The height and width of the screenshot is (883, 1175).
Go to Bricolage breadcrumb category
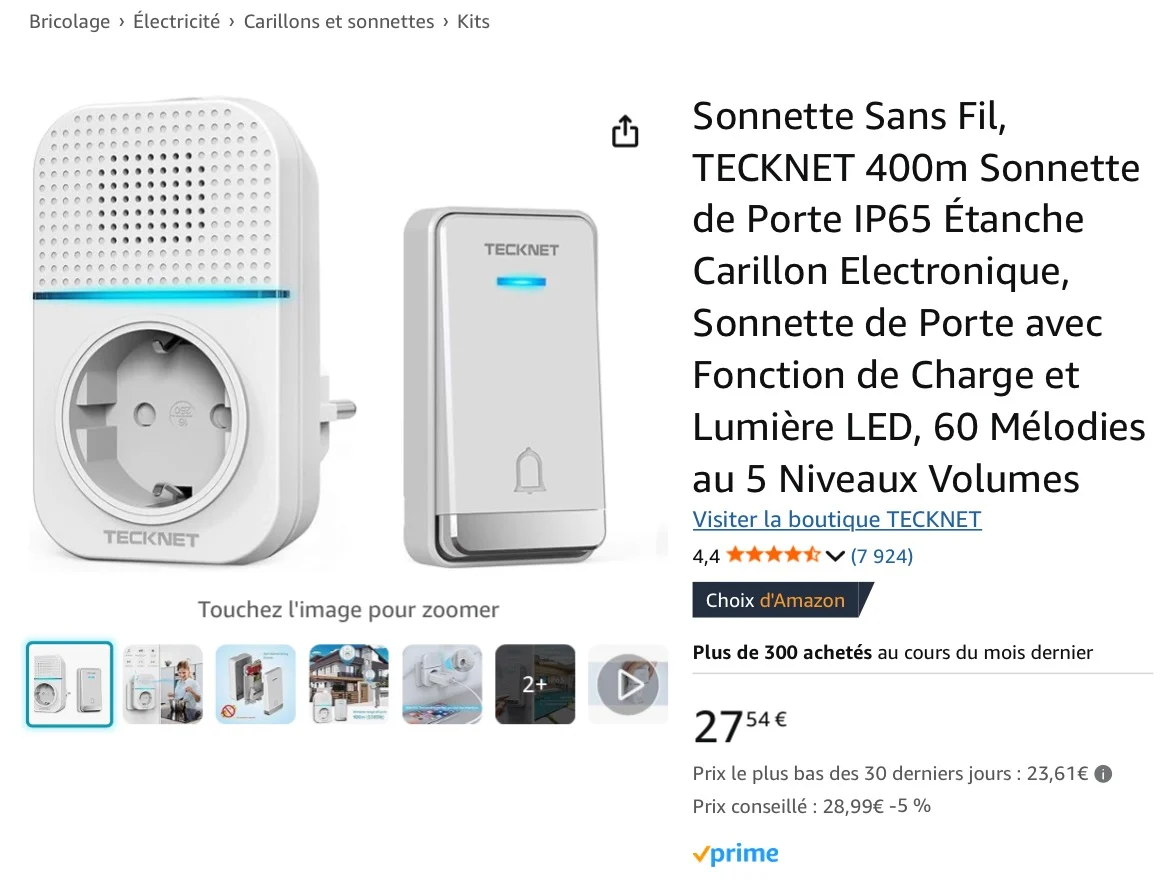[x=70, y=22]
